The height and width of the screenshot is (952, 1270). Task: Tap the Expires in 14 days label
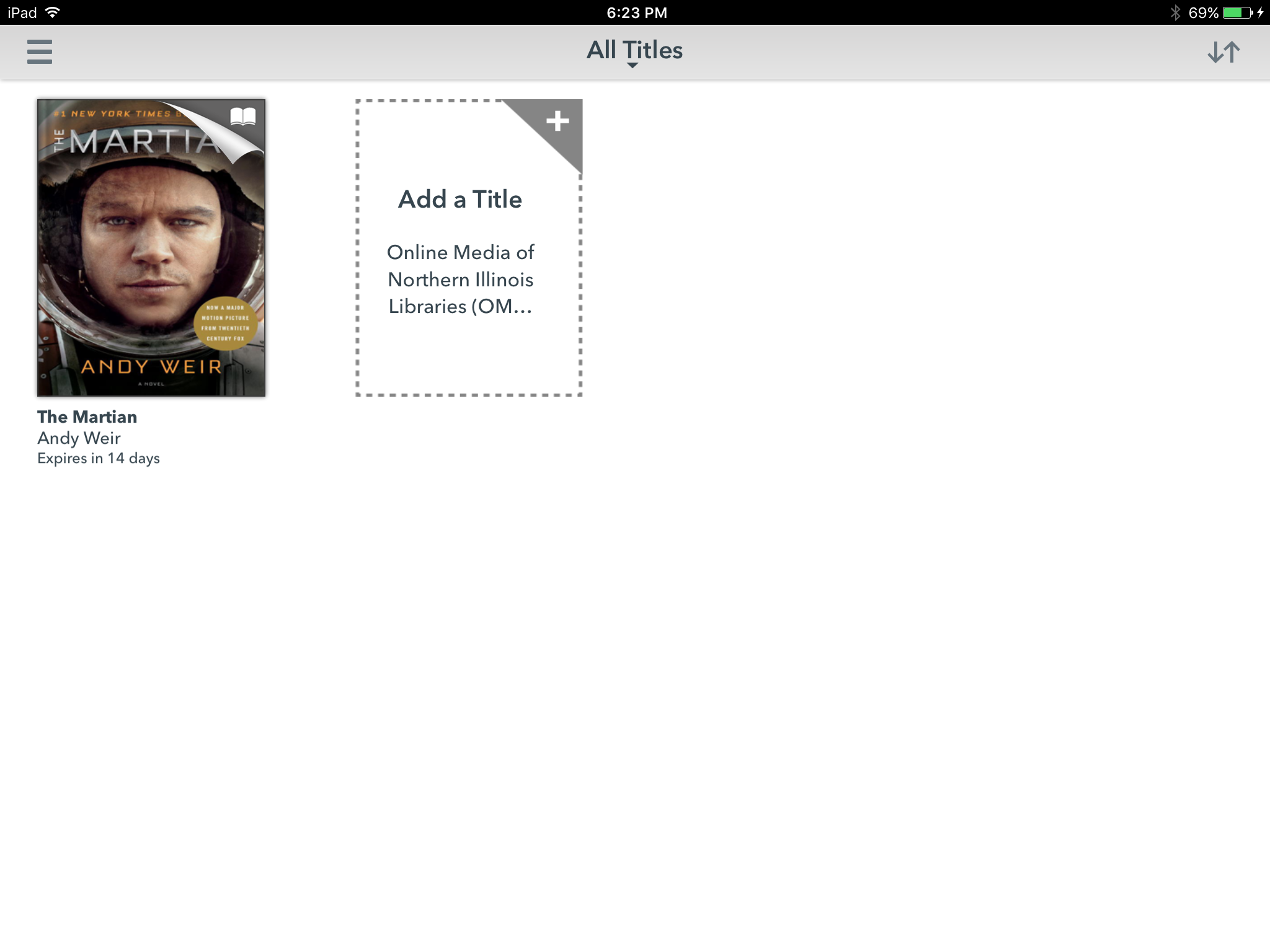tap(99, 459)
